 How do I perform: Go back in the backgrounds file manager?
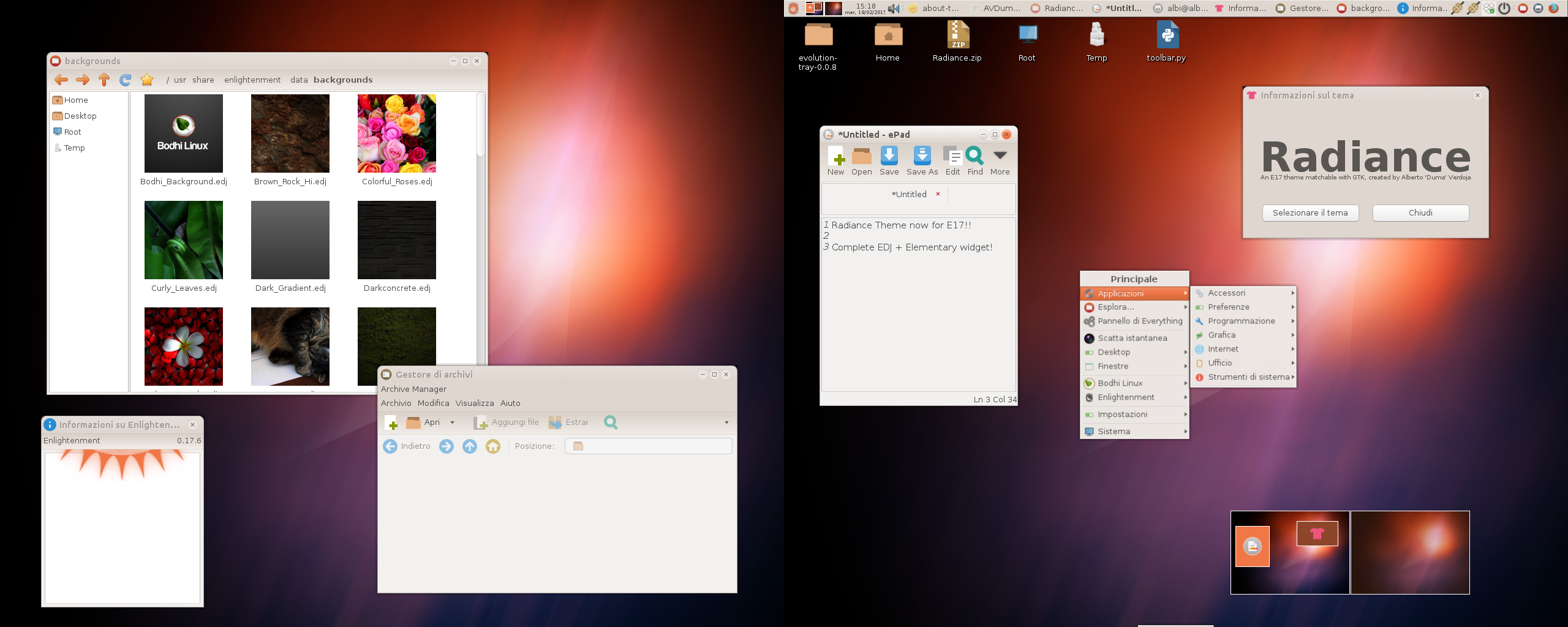pos(61,80)
